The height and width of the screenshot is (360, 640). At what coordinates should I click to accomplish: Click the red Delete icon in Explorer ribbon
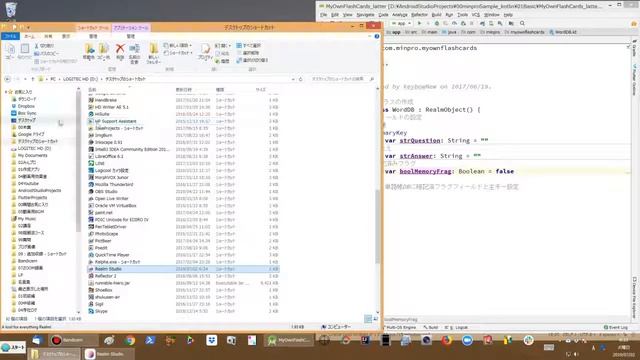coord(120,49)
